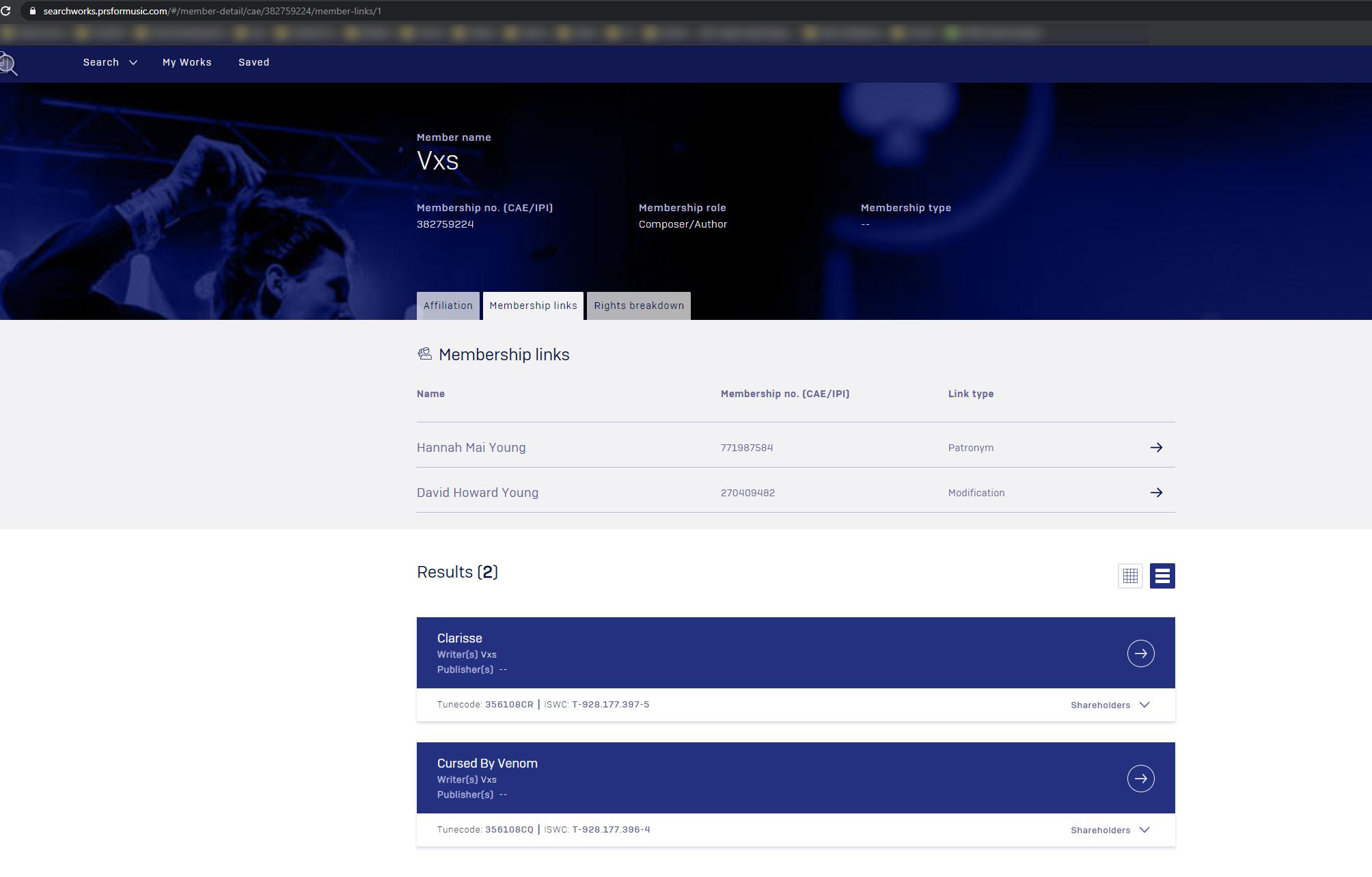Screen dimensions: 1372x877
Task: Click the Hannah Mai Young name link
Action: (x=471, y=448)
